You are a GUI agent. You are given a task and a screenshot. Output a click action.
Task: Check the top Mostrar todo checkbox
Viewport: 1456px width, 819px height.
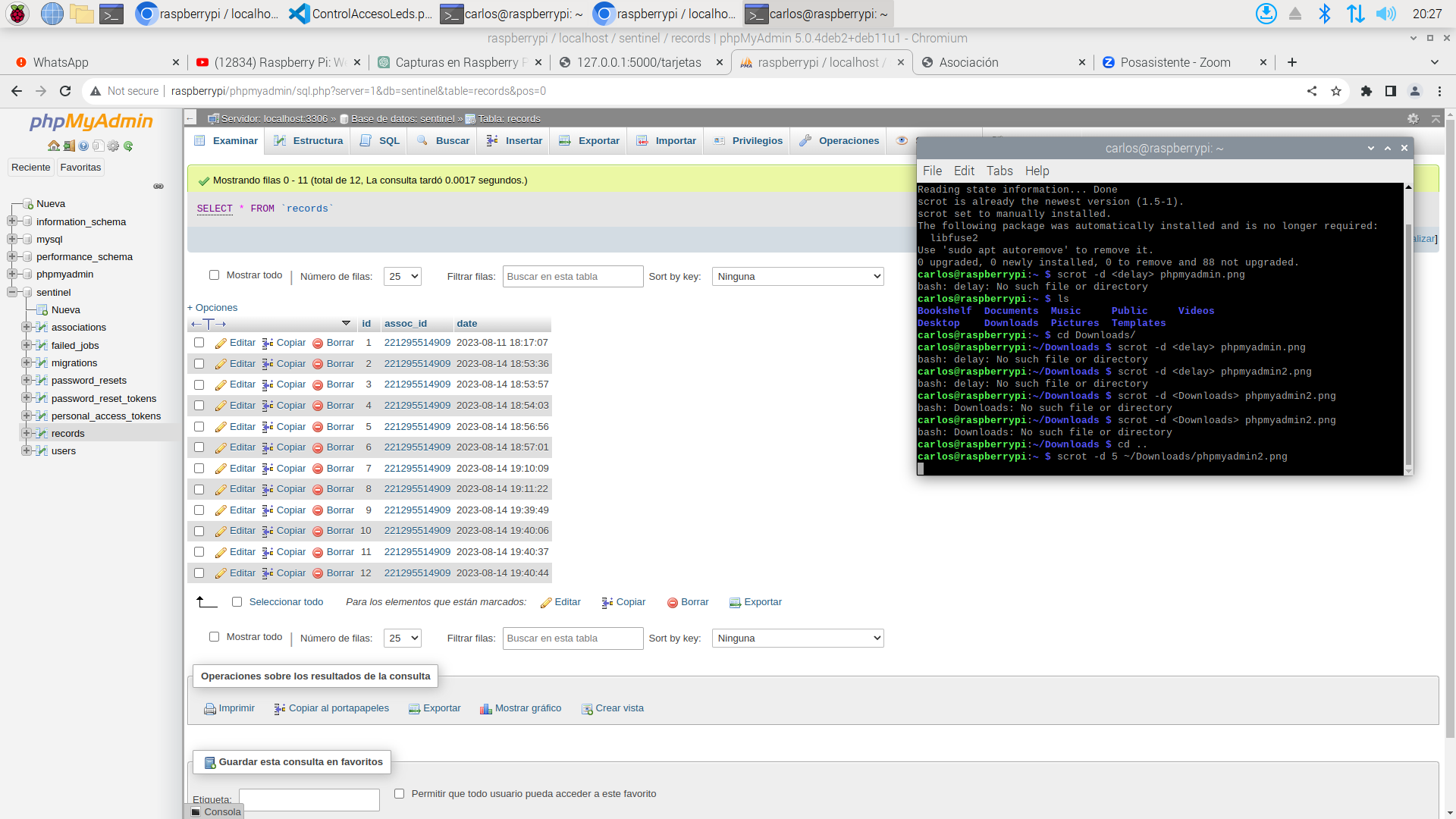point(214,275)
